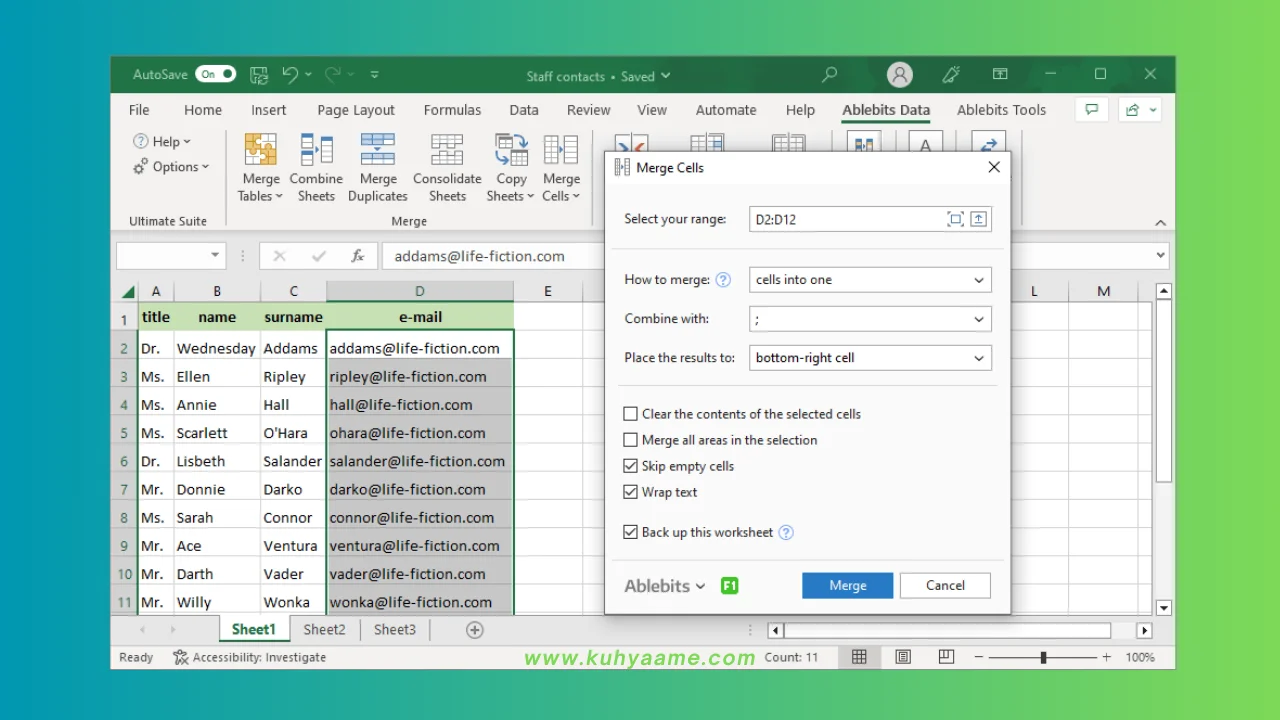Open help icon for Back up worksheet
Image resolution: width=1280 pixels, height=720 pixels.
click(786, 533)
